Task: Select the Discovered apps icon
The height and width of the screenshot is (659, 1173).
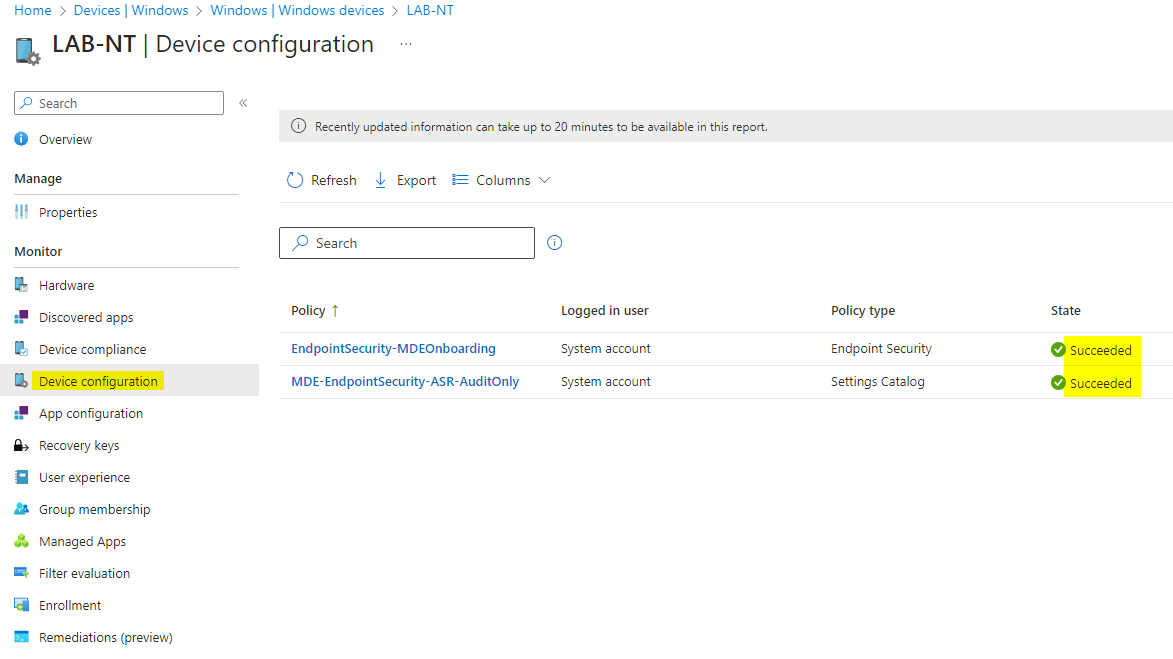Action: point(22,316)
